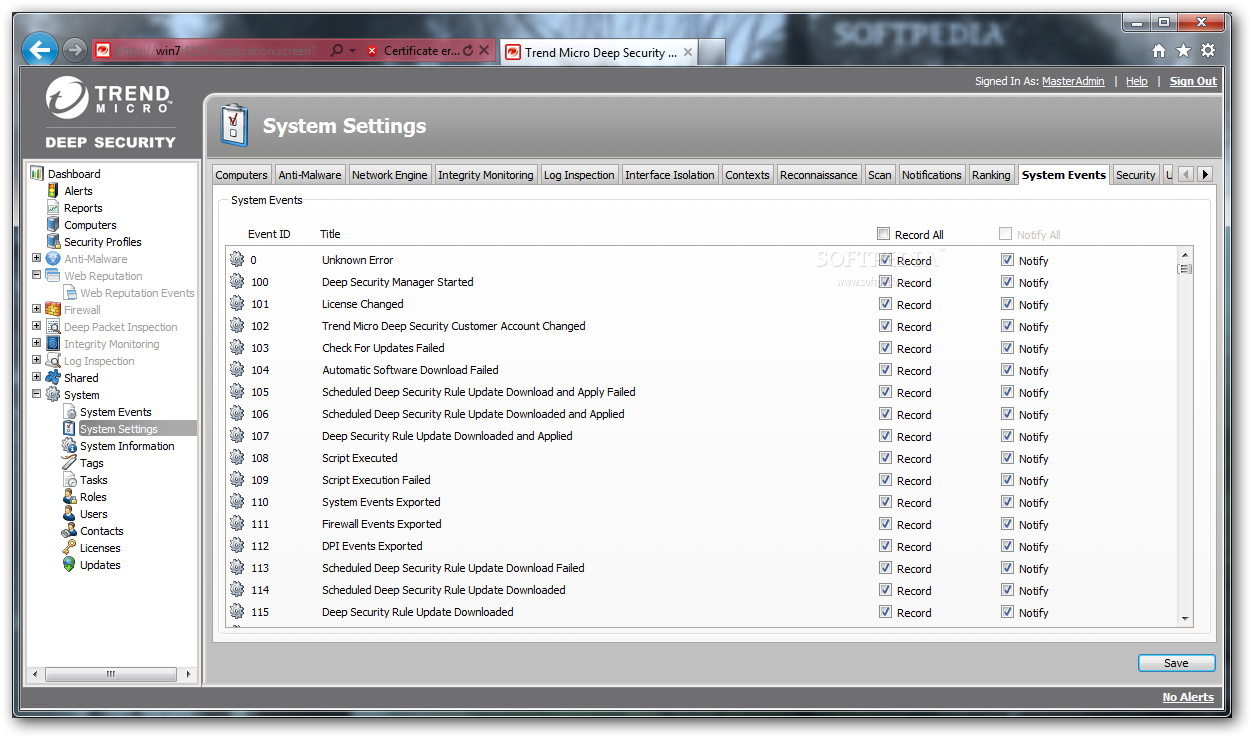This screenshot has width=1252, height=738.
Task: Click browser back arrow button
Action: coord(40,49)
